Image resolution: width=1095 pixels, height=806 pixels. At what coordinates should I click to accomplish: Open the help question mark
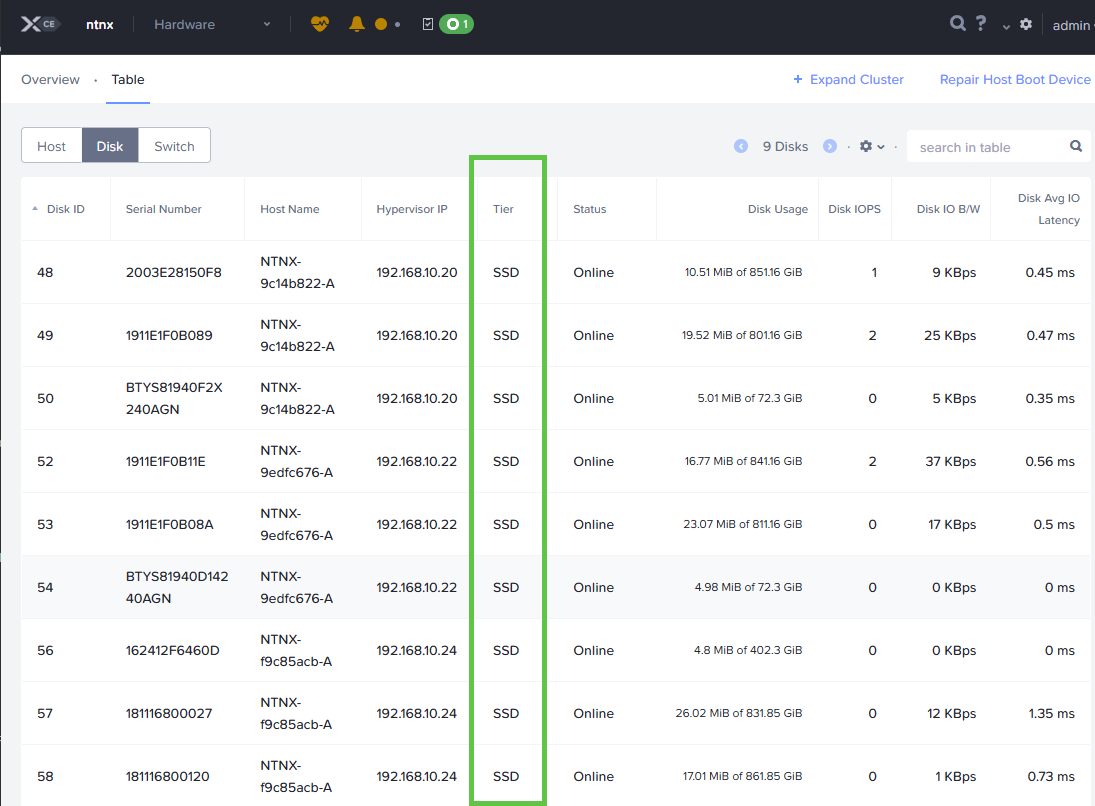[981, 23]
